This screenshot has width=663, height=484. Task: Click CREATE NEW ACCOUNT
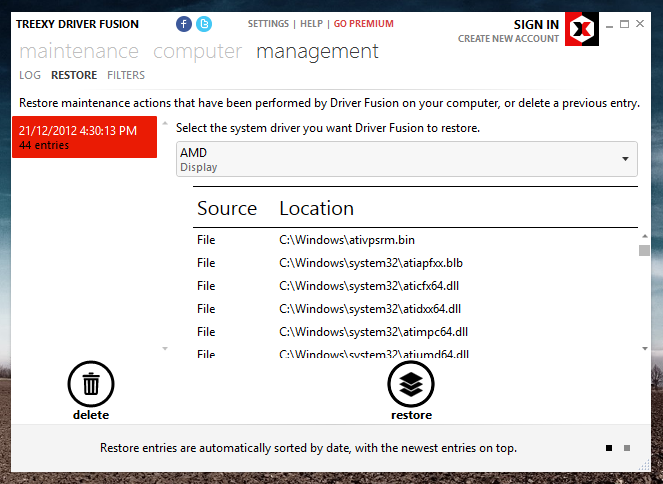508,39
